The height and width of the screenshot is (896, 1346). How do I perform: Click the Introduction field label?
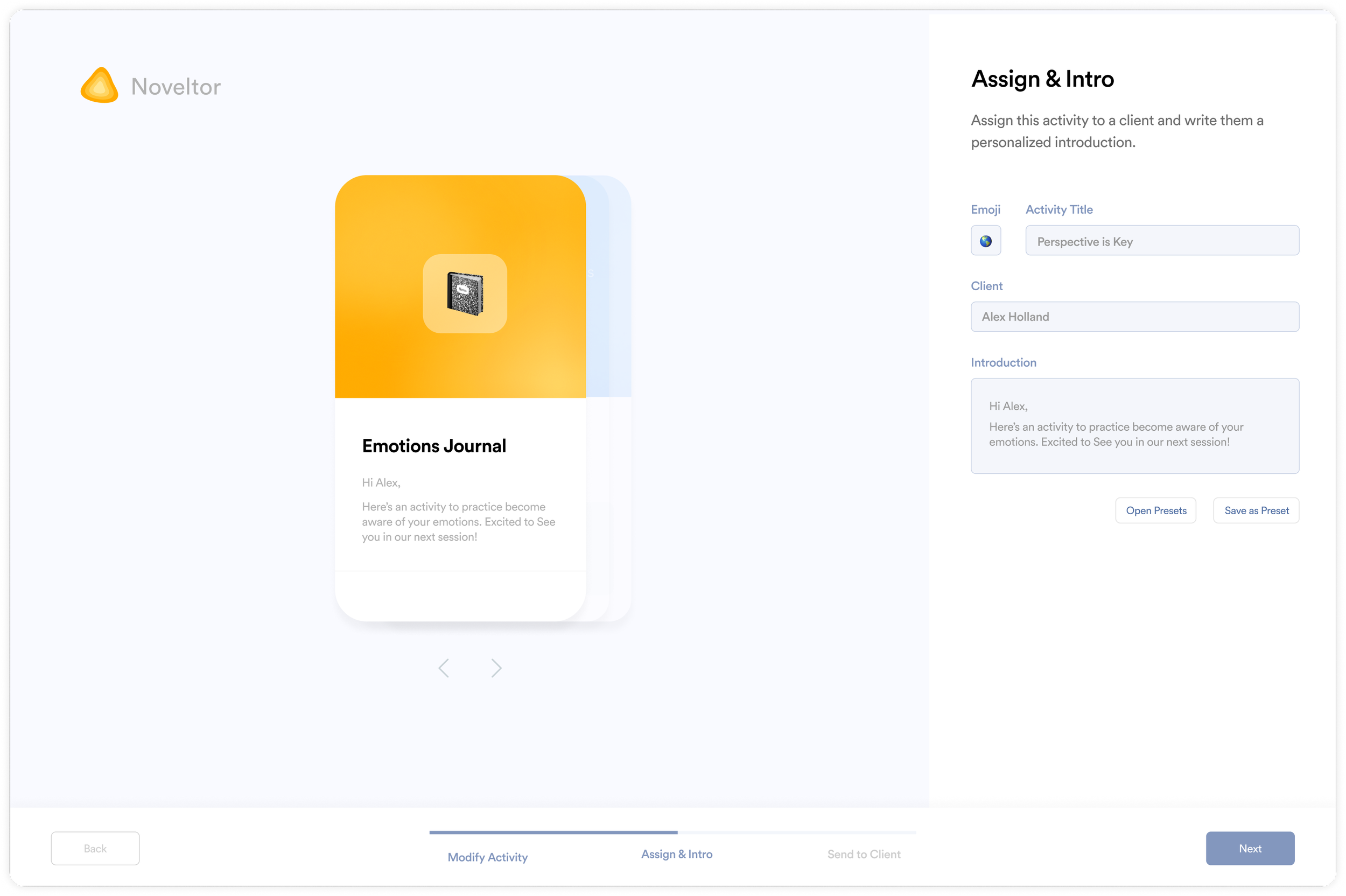[1003, 362]
